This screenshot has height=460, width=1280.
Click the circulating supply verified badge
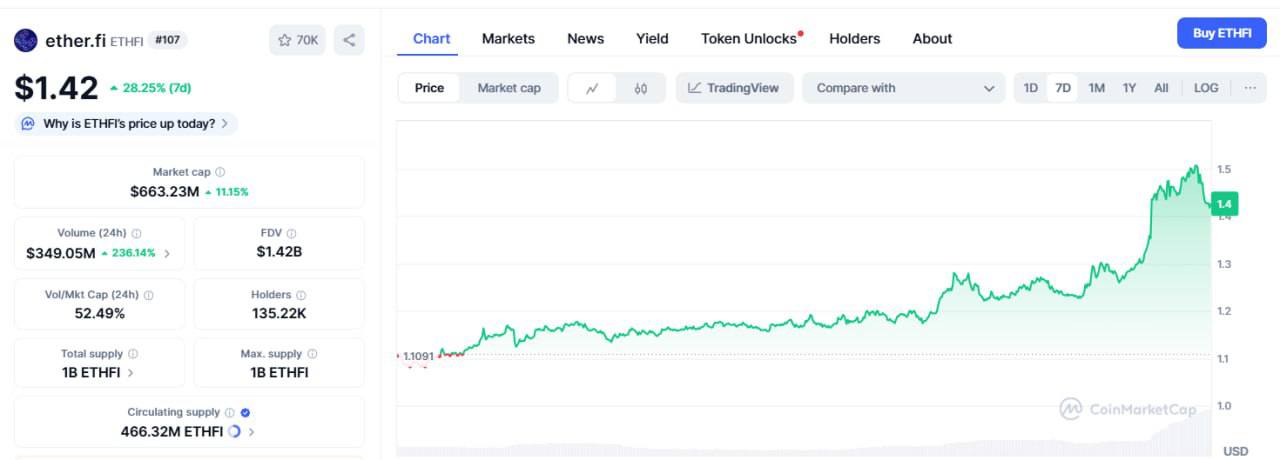[x=245, y=412]
